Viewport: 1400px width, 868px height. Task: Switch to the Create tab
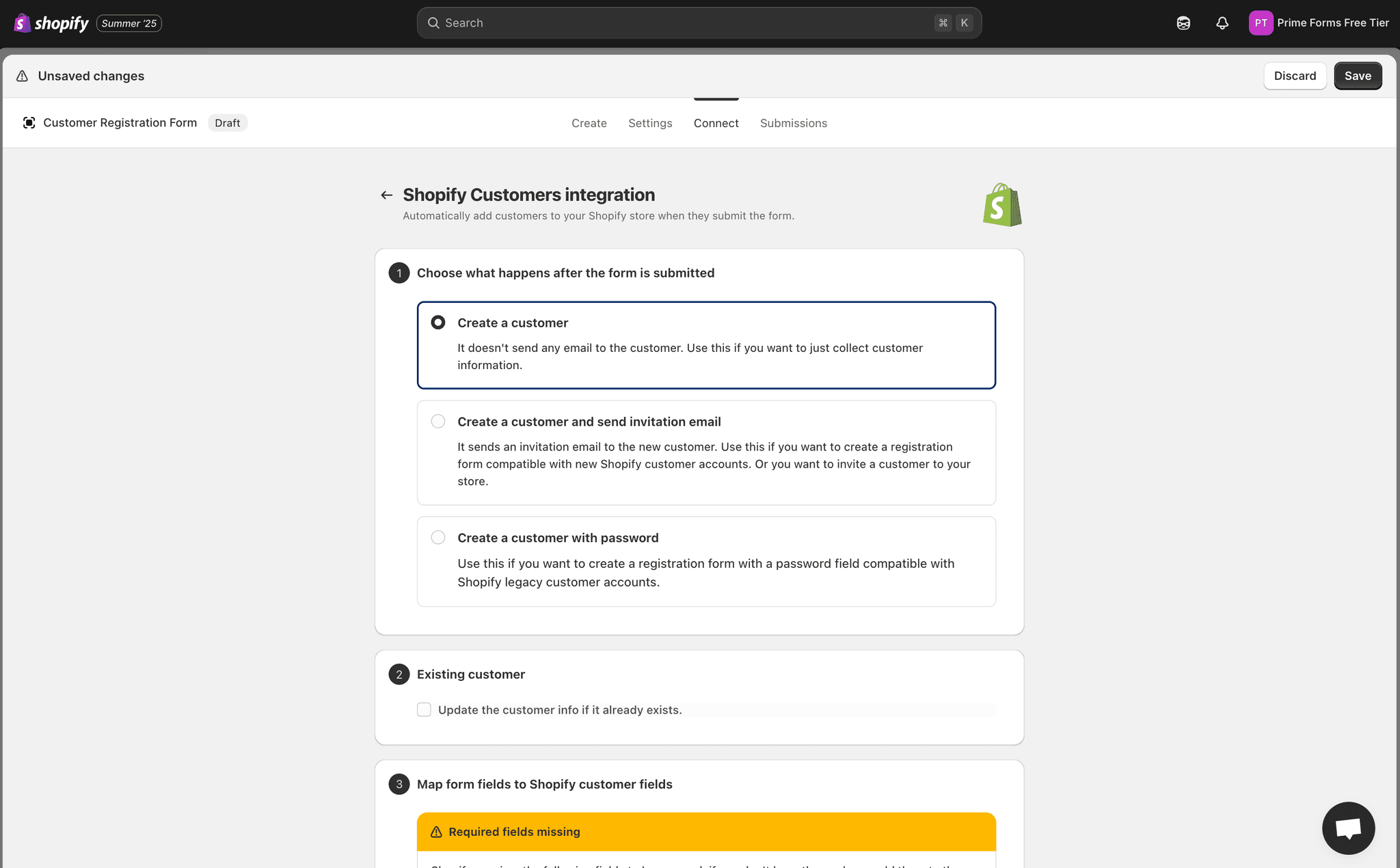point(589,123)
